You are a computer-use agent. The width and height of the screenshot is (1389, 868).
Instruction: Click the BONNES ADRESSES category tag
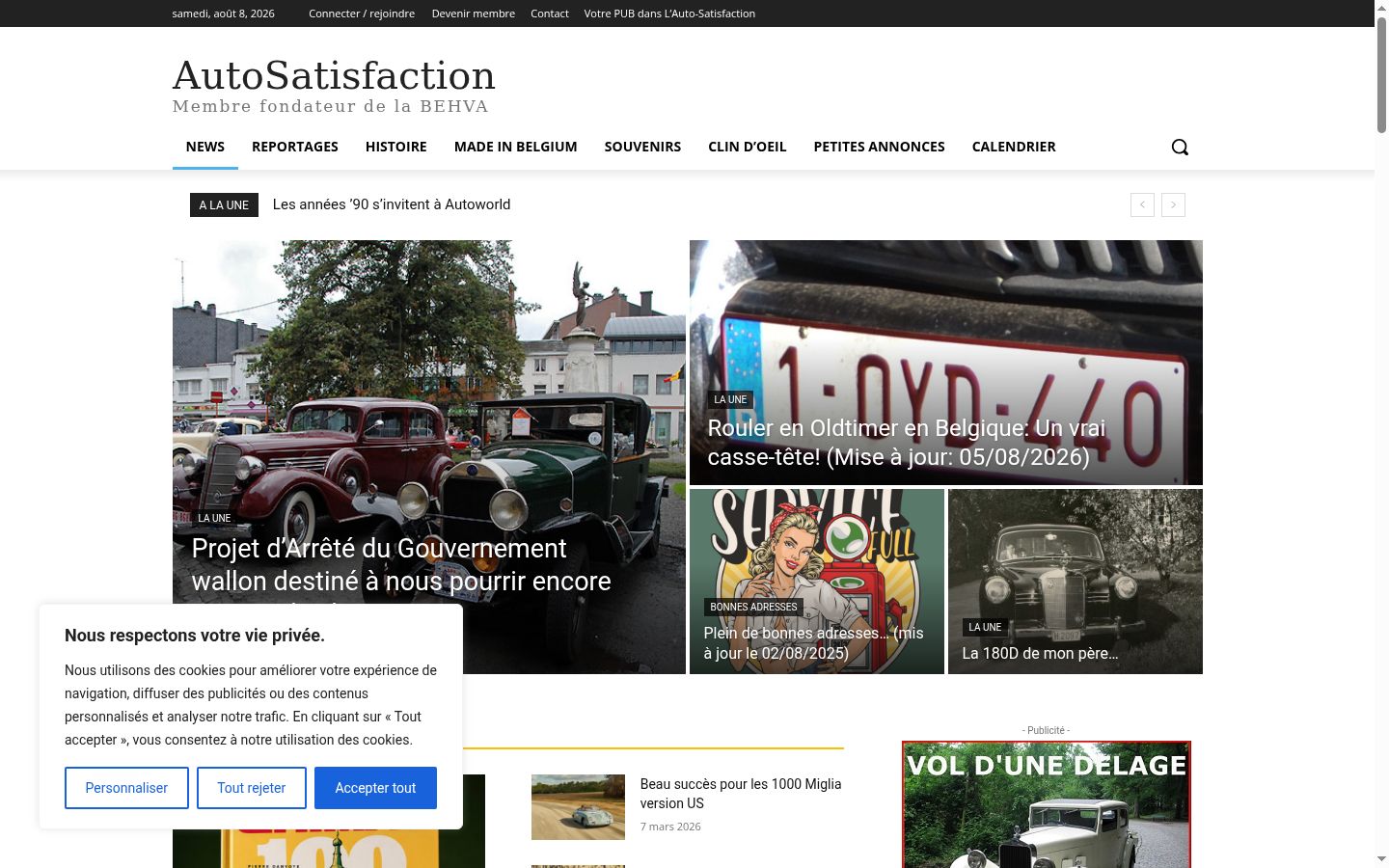point(753,607)
